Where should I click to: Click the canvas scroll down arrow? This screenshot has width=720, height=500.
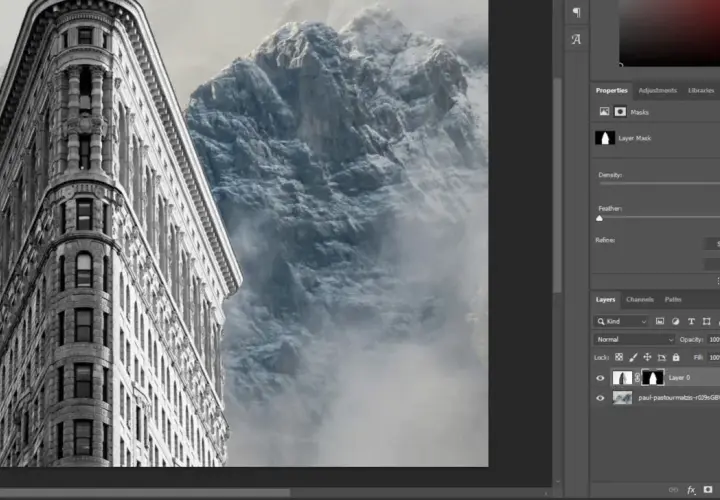(557, 482)
